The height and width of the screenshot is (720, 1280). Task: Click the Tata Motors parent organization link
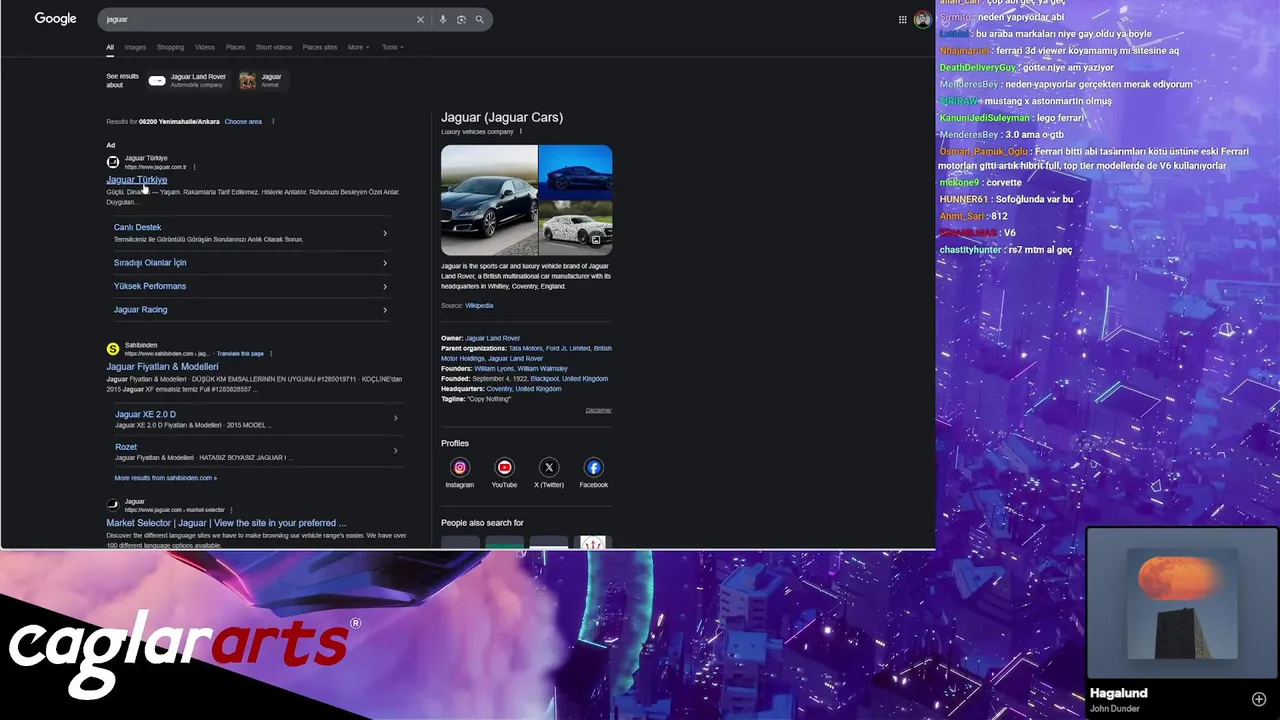coord(525,348)
